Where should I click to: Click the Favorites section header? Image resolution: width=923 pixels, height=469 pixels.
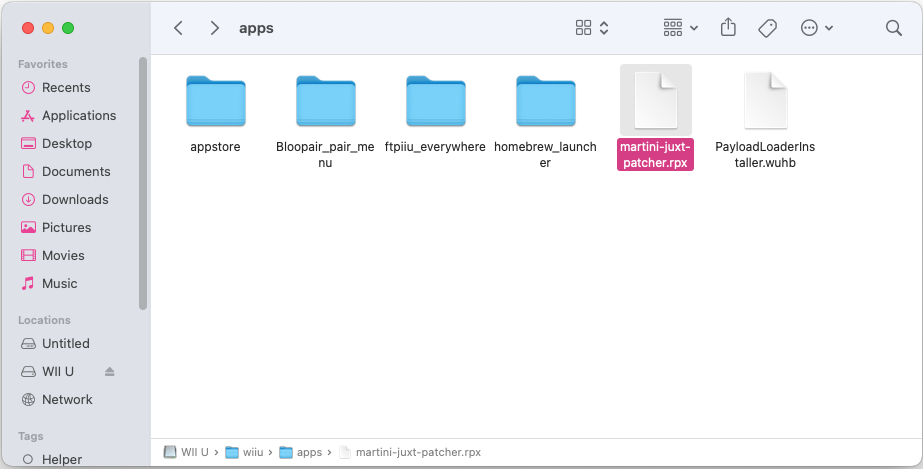pyautogui.click(x=43, y=64)
